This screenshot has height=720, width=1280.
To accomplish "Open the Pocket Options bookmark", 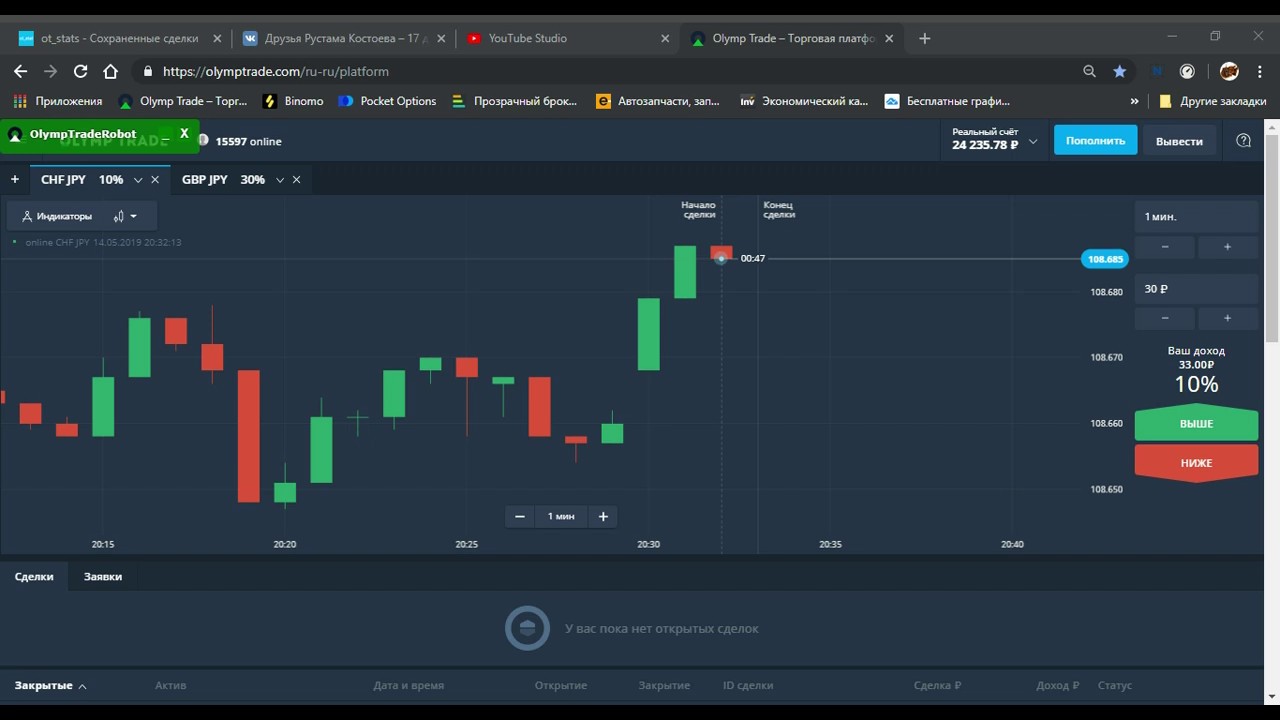I will 387,101.
